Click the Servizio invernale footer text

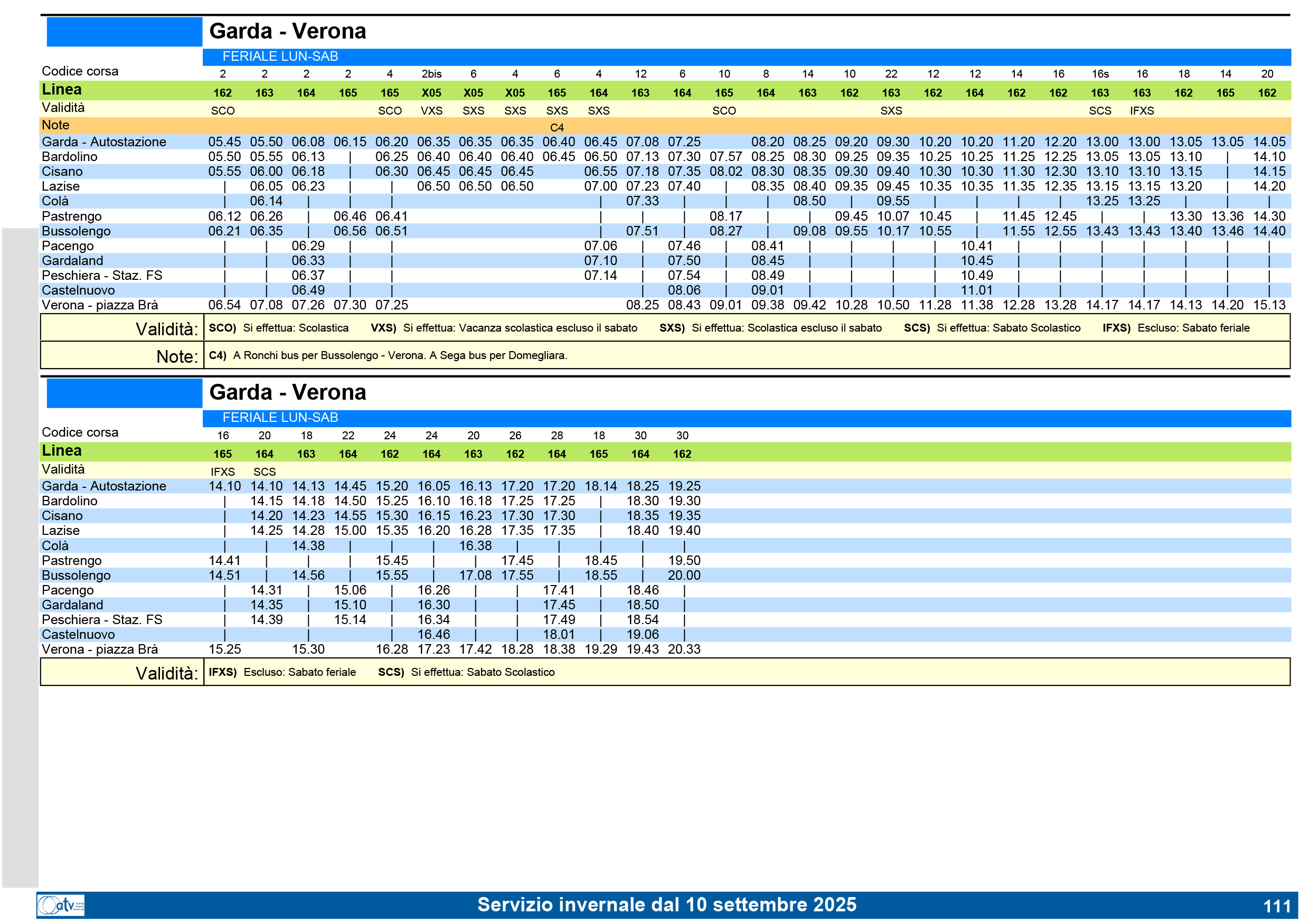(666, 904)
